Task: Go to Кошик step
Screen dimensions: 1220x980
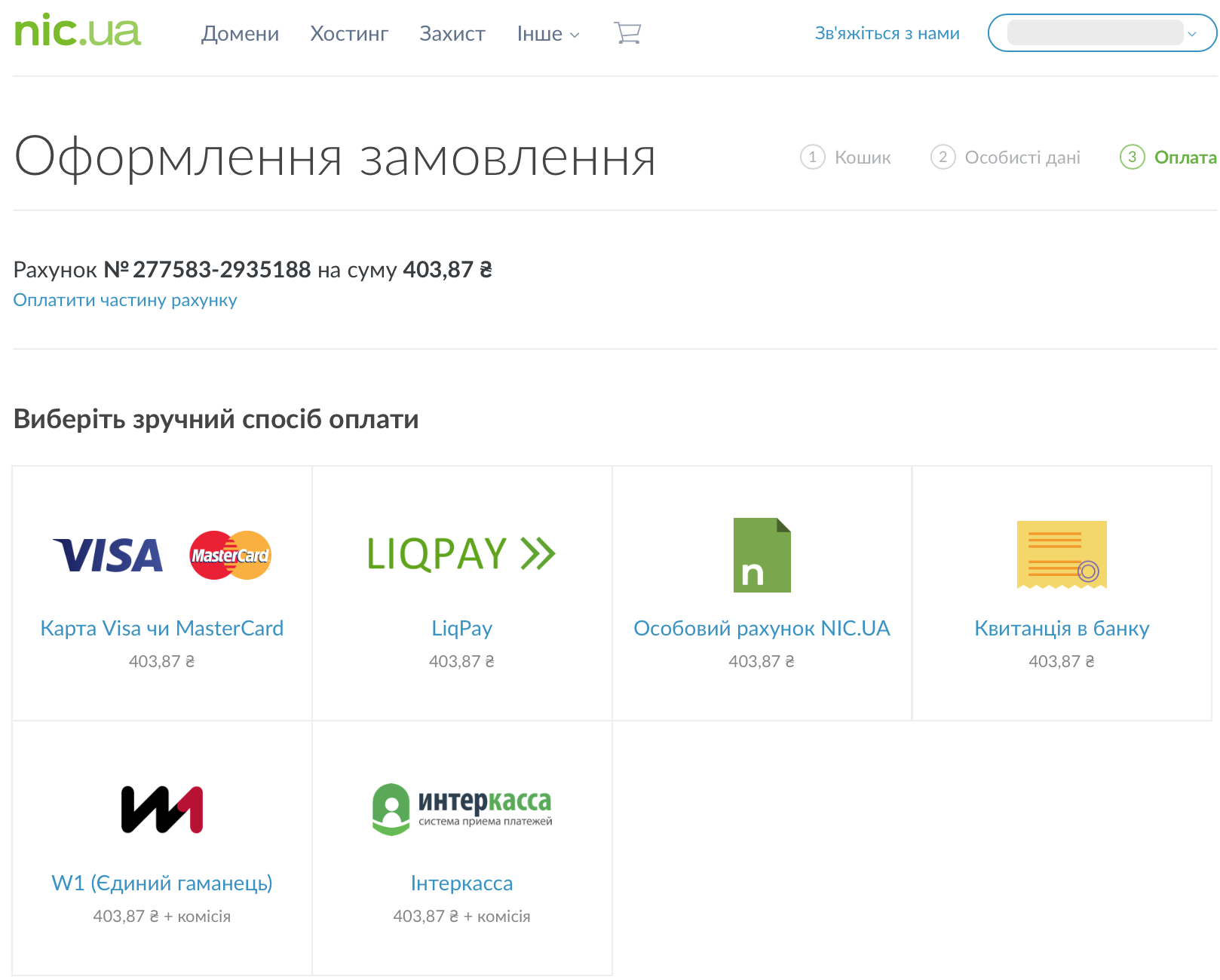Action: pyautogui.click(x=863, y=158)
